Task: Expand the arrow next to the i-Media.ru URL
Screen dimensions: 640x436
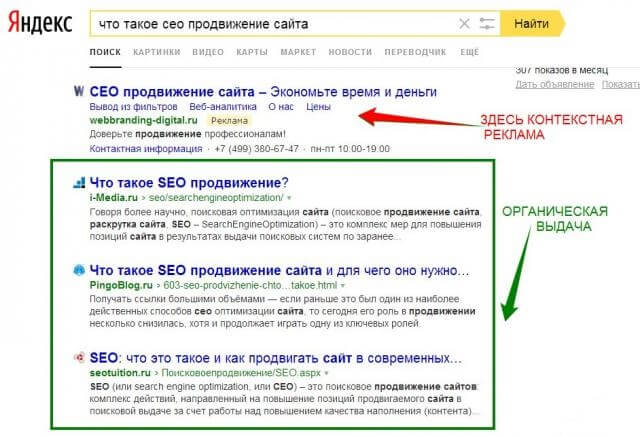Action: pos(289,199)
